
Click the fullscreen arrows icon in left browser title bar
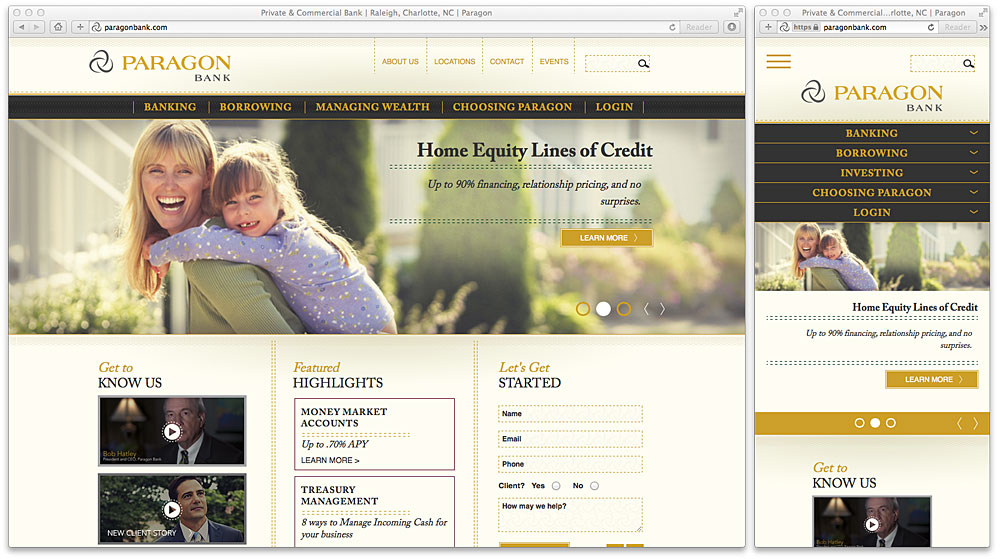click(x=738, y=12)
